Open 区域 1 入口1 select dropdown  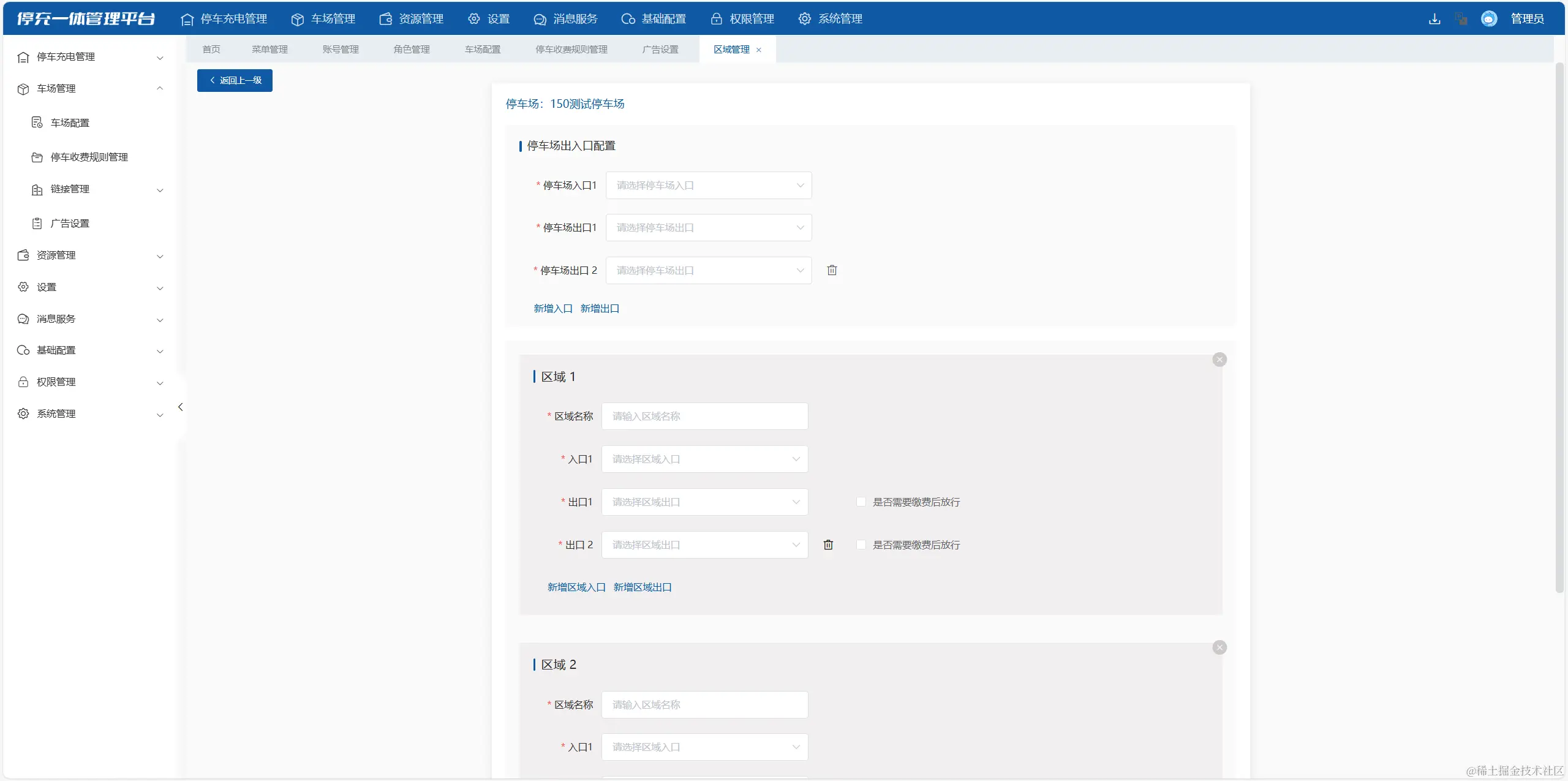[704, 459]
